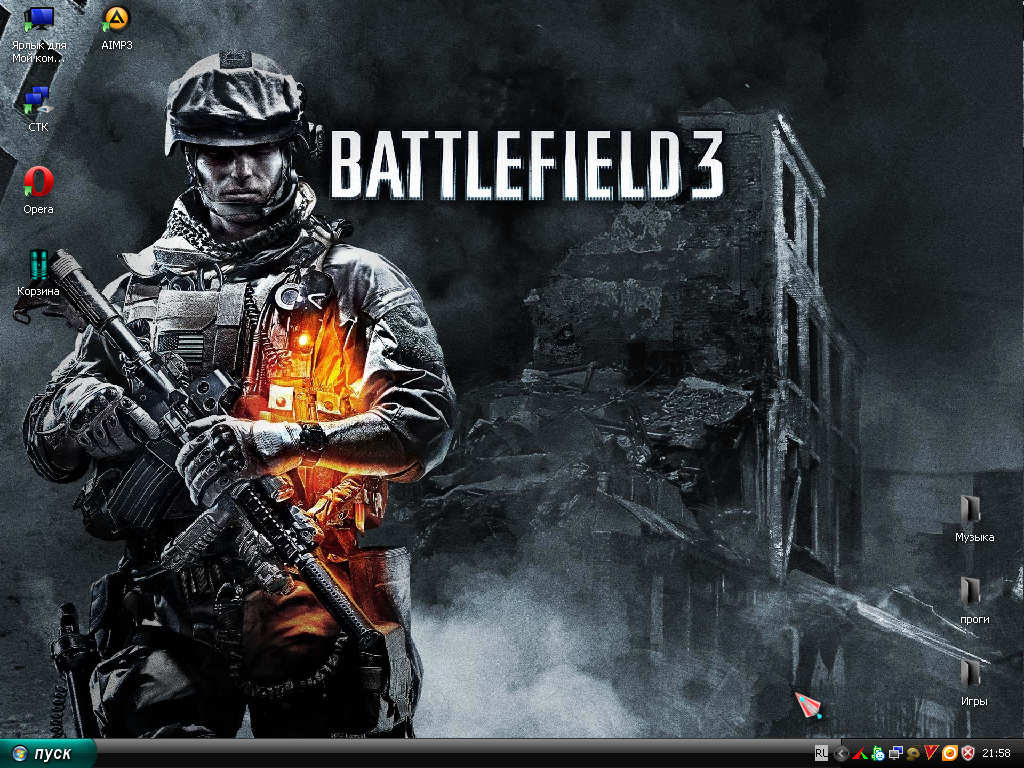Open the security shield alert icon
1024x768 pixels.
coord(967,753)
